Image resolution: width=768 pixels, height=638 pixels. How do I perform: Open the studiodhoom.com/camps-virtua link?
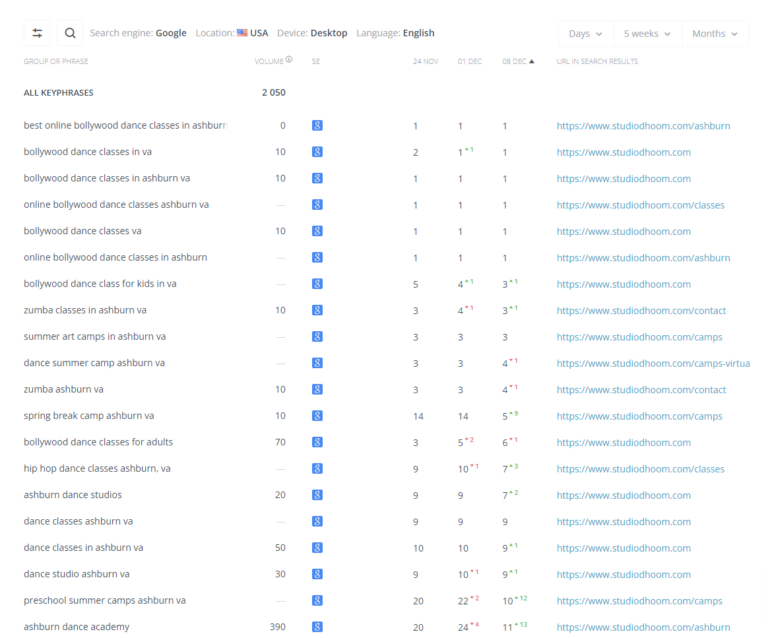(x=653, y=363)
